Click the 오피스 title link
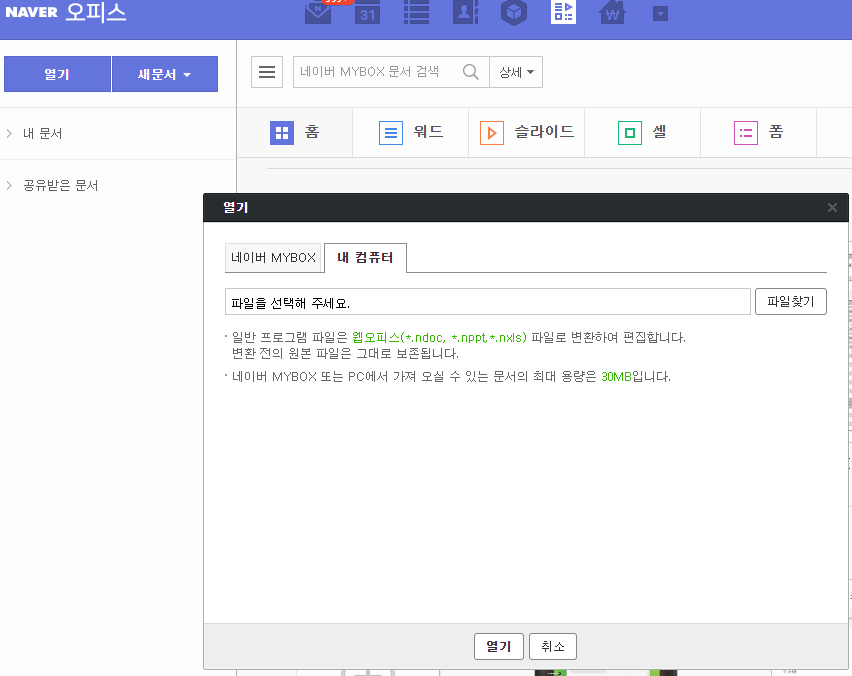Image resolution: width=852 pixels, height=676 pixels. click(96, 12)
